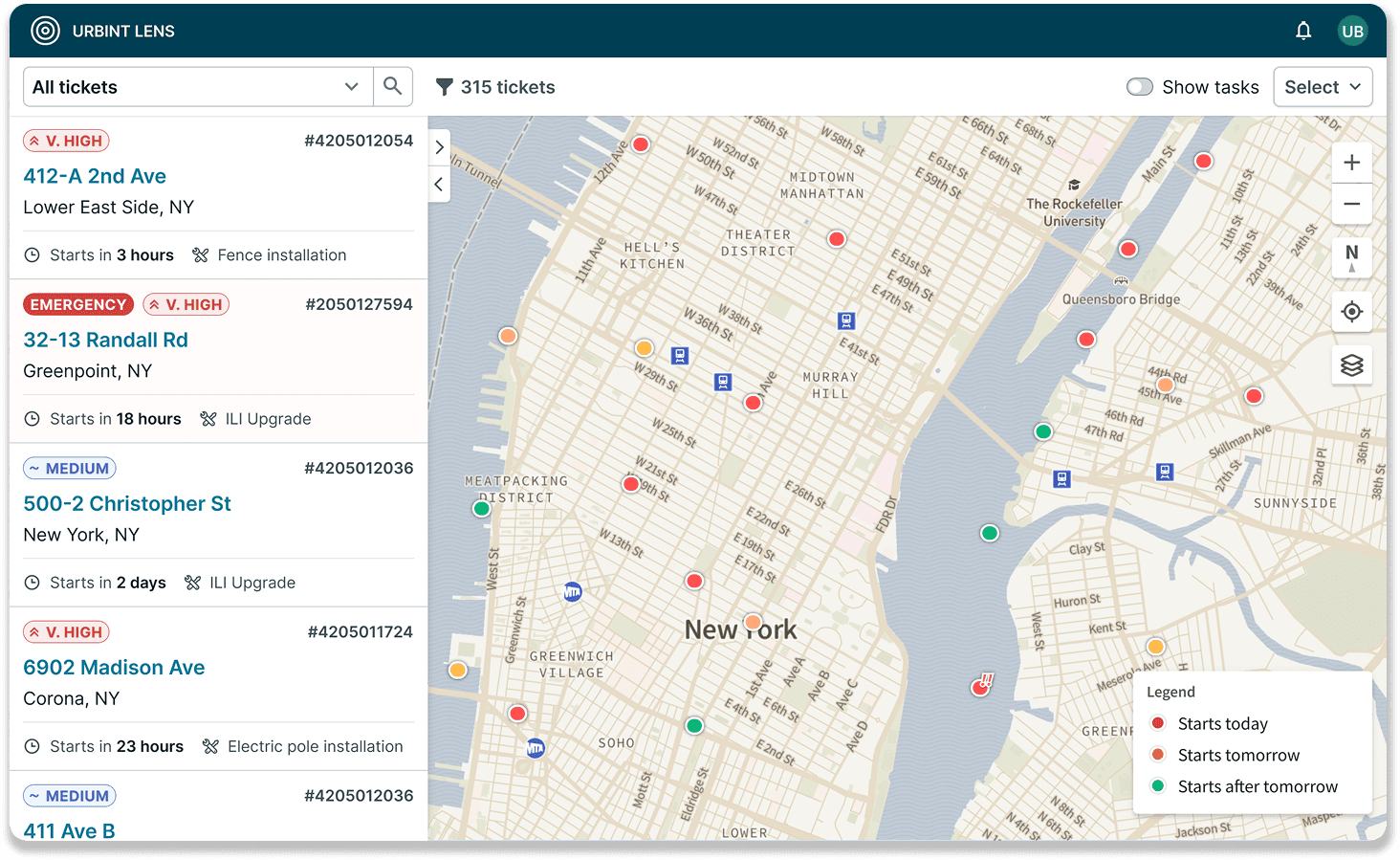This screenshot has width=1400, height=860.
Task: Click ticket number #4205011724
Action: (x=361, y=631)
